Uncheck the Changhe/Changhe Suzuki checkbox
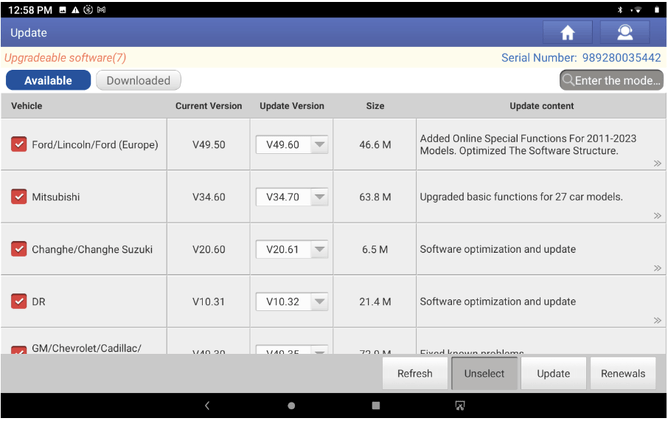The width and height of the screenshot is (668, 421). point(19,249)
